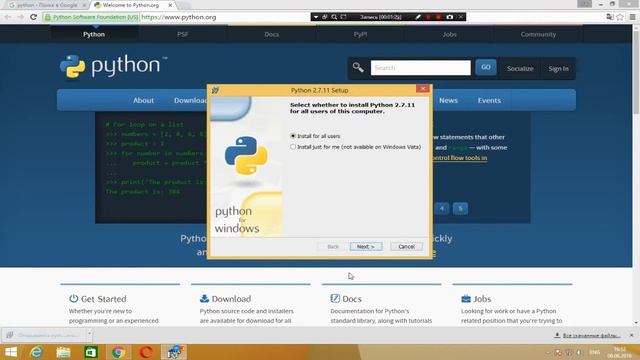Switch to Google Chrome in the taskbar
Screen dimensions: 640x360
click(x=118, y=352)
